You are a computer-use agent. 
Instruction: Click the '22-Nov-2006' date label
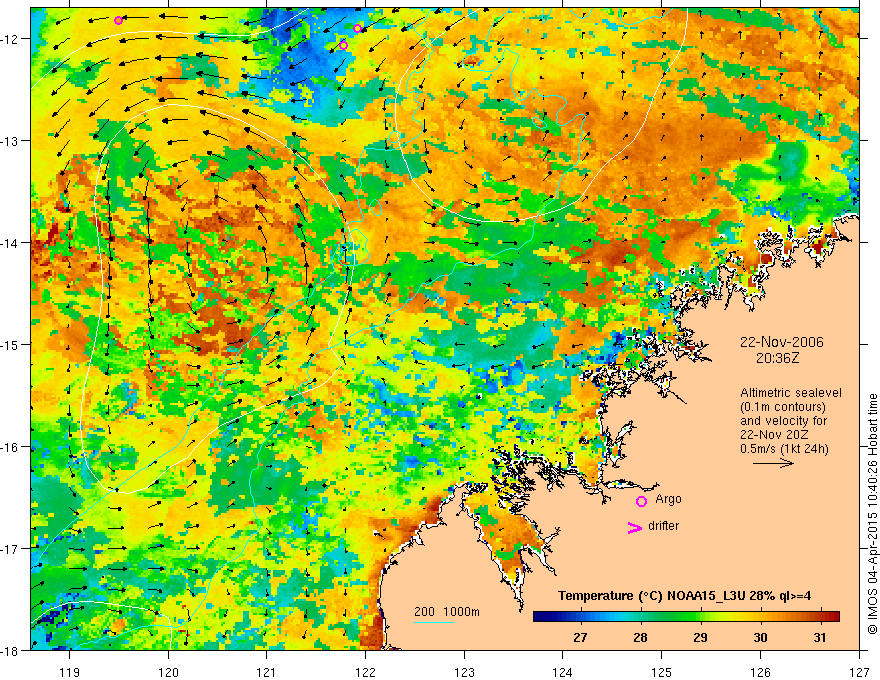pos(782,342)
